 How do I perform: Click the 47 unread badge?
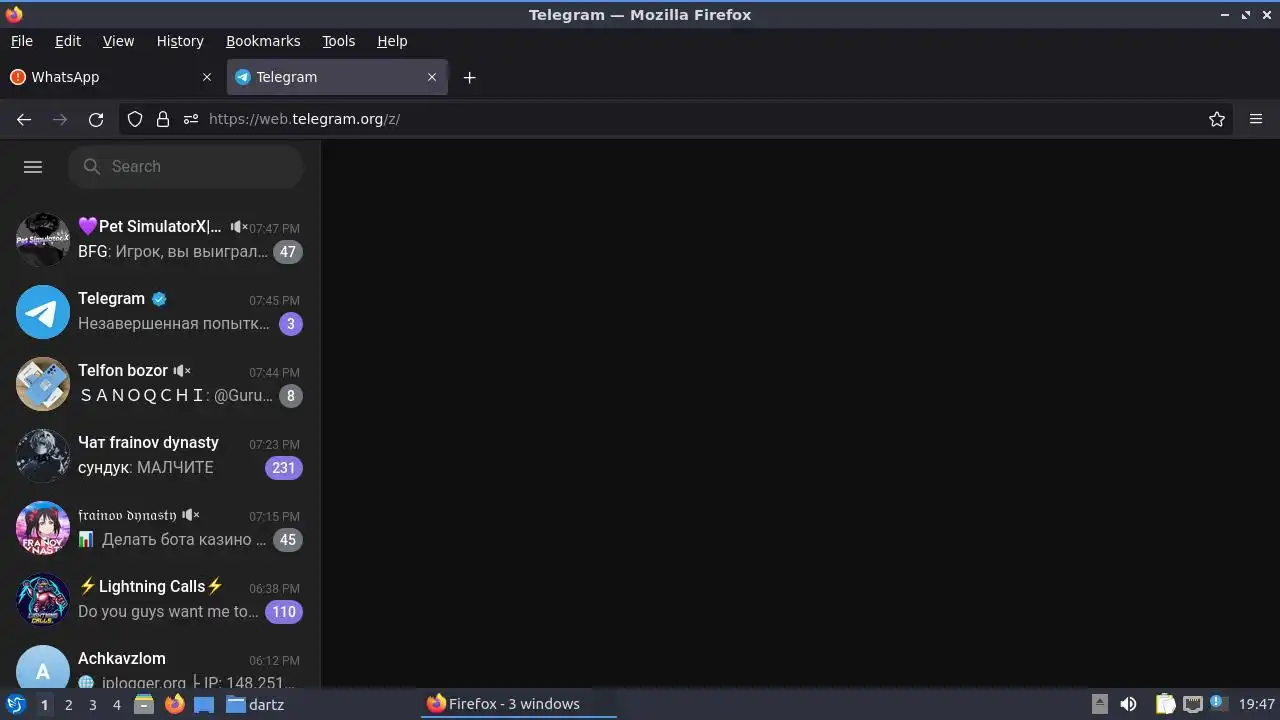[x=288, y=252]
